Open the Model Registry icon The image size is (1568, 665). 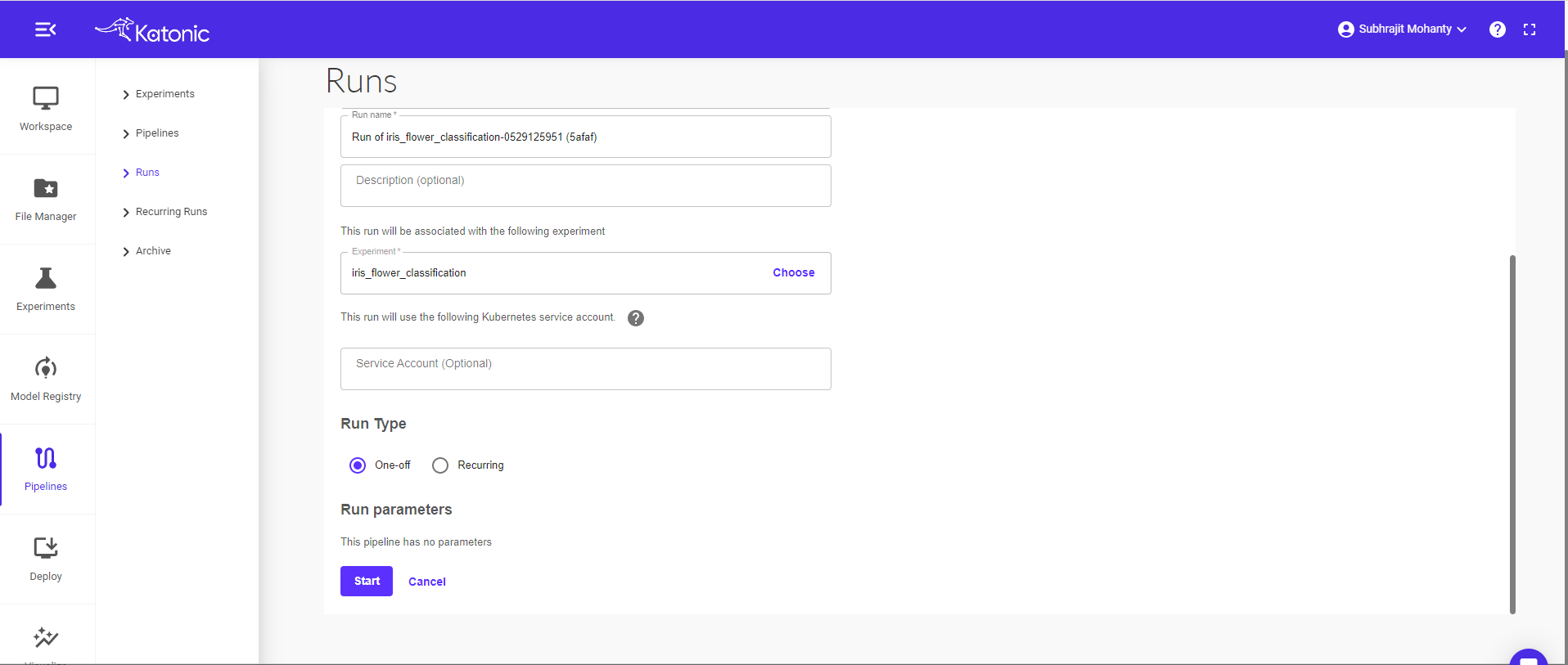pos(46,368)
